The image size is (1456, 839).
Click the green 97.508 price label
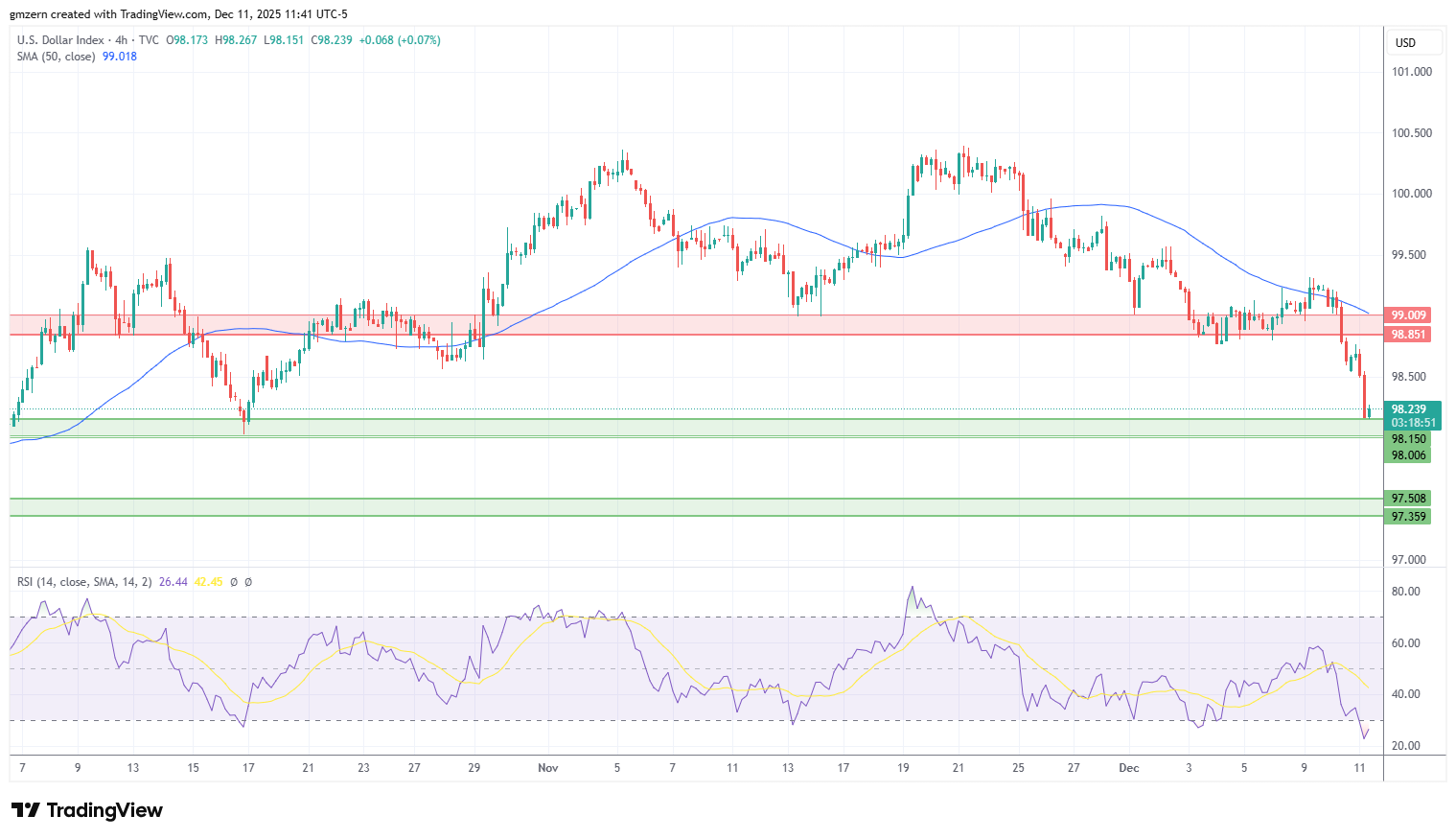1409,499
